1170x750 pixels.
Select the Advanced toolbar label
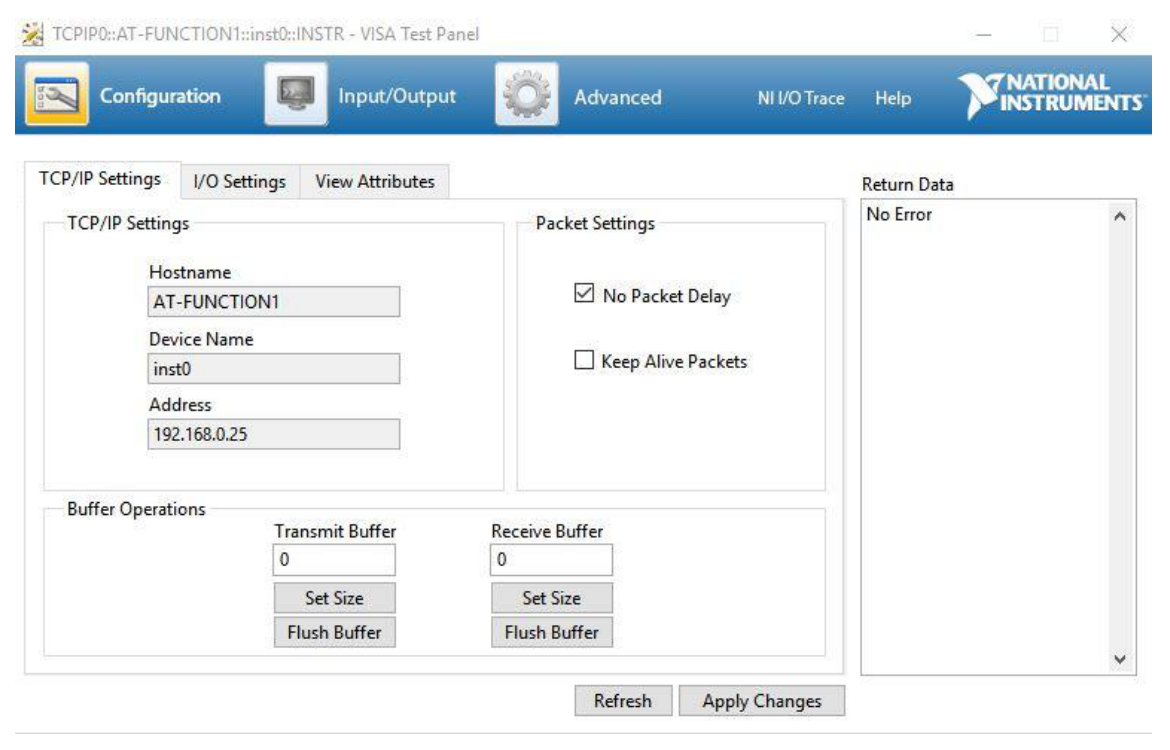(618, 97)
